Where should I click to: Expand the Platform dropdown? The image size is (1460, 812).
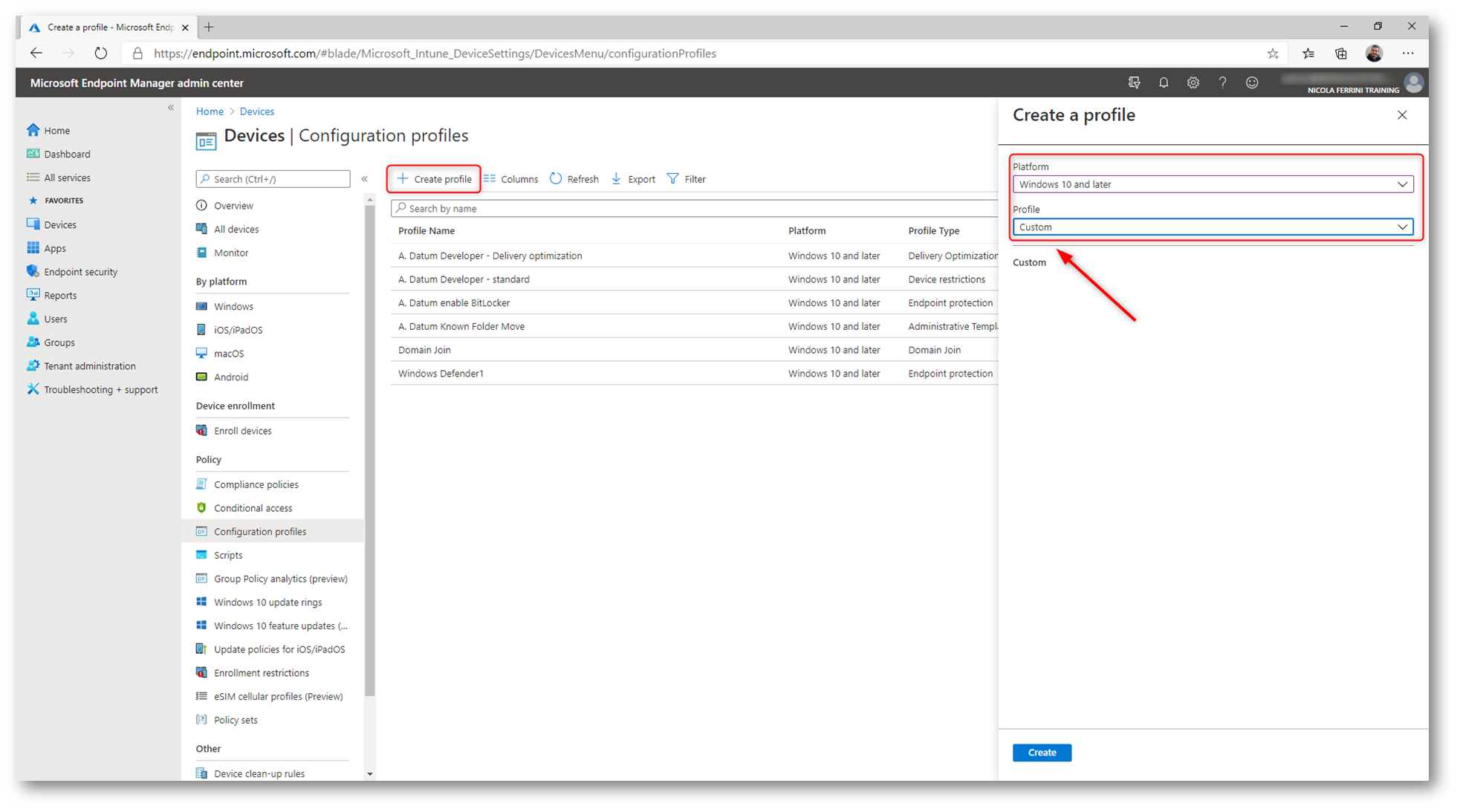1213,184
